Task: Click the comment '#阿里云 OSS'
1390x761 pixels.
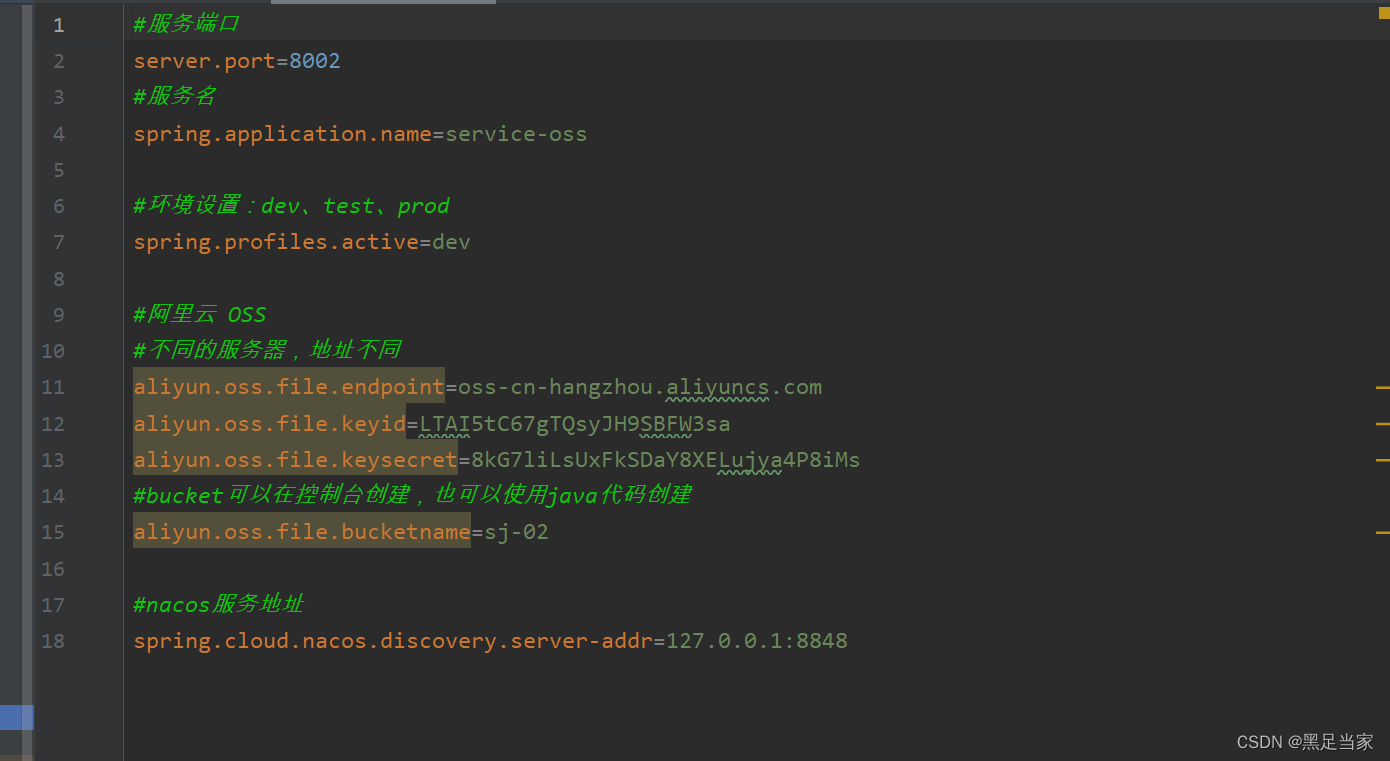Action: [200, 315]
